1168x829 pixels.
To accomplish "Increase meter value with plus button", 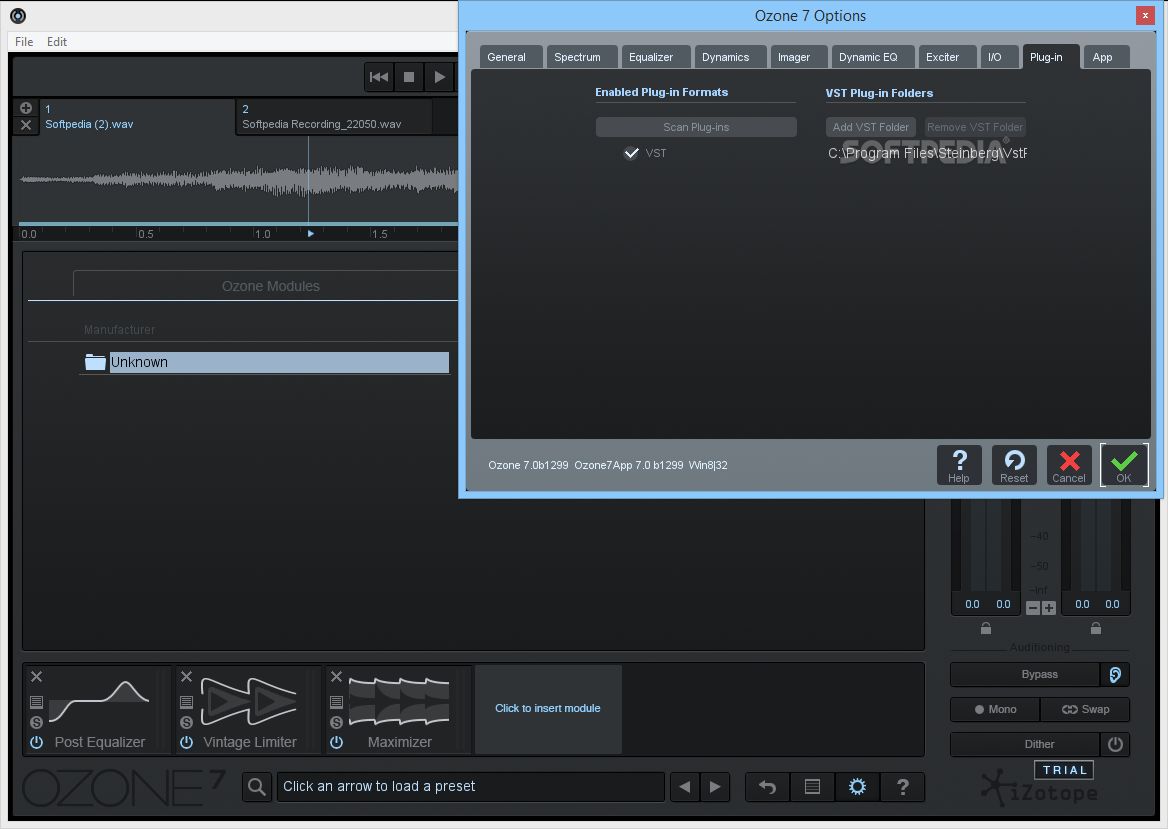I will click(1049, 608).
